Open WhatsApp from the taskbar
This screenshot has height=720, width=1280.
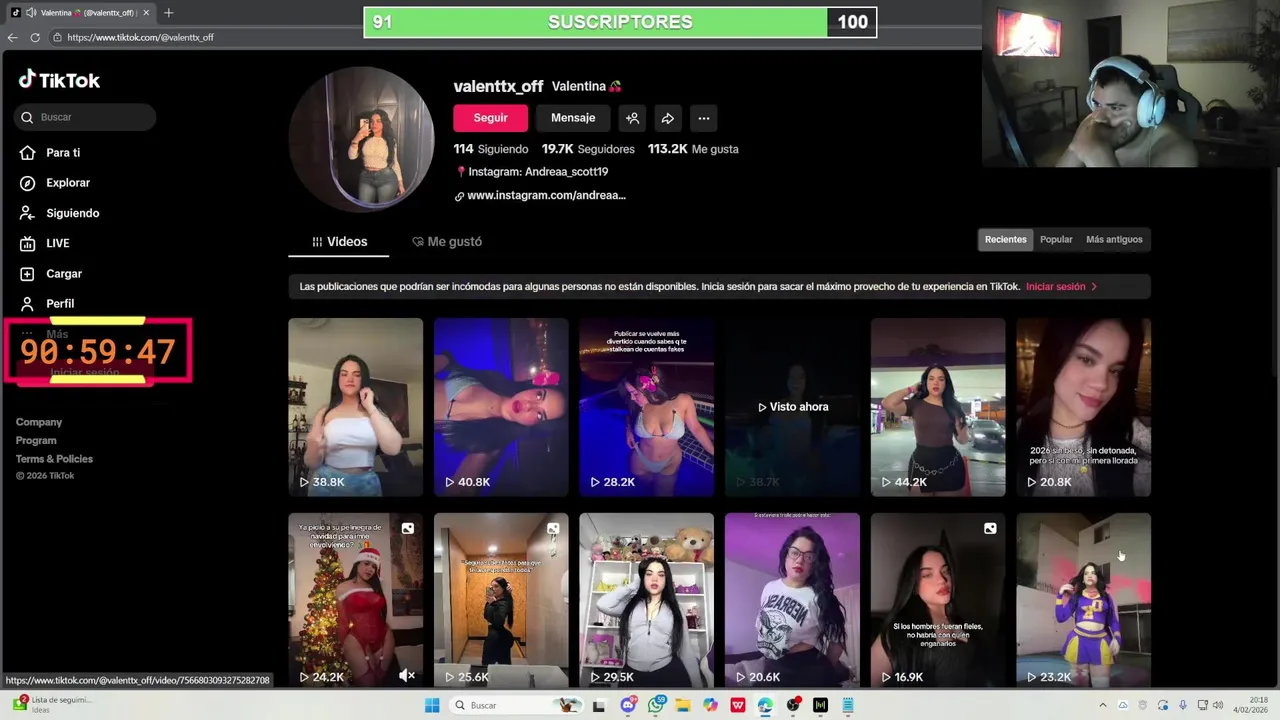656,705
